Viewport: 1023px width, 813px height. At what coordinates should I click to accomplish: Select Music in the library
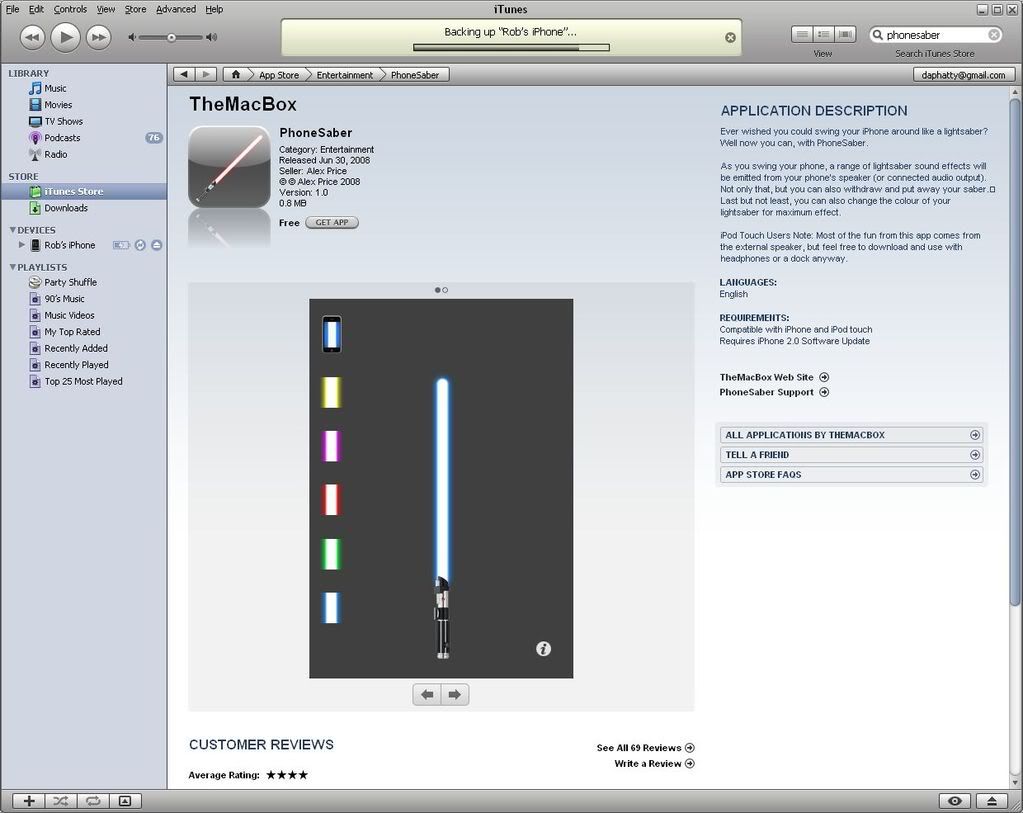(x=55, y=88)
